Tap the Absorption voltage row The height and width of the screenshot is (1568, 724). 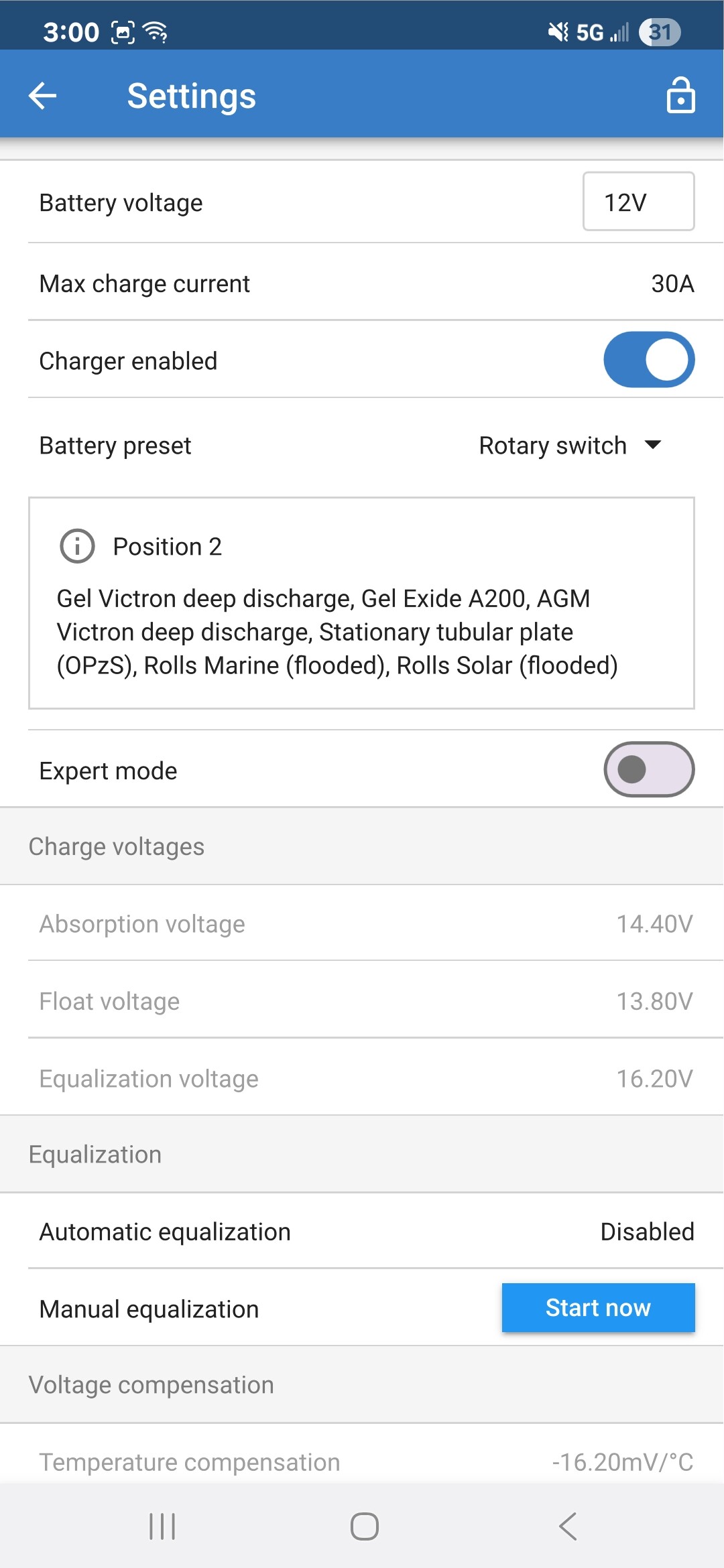click(362, 924)
